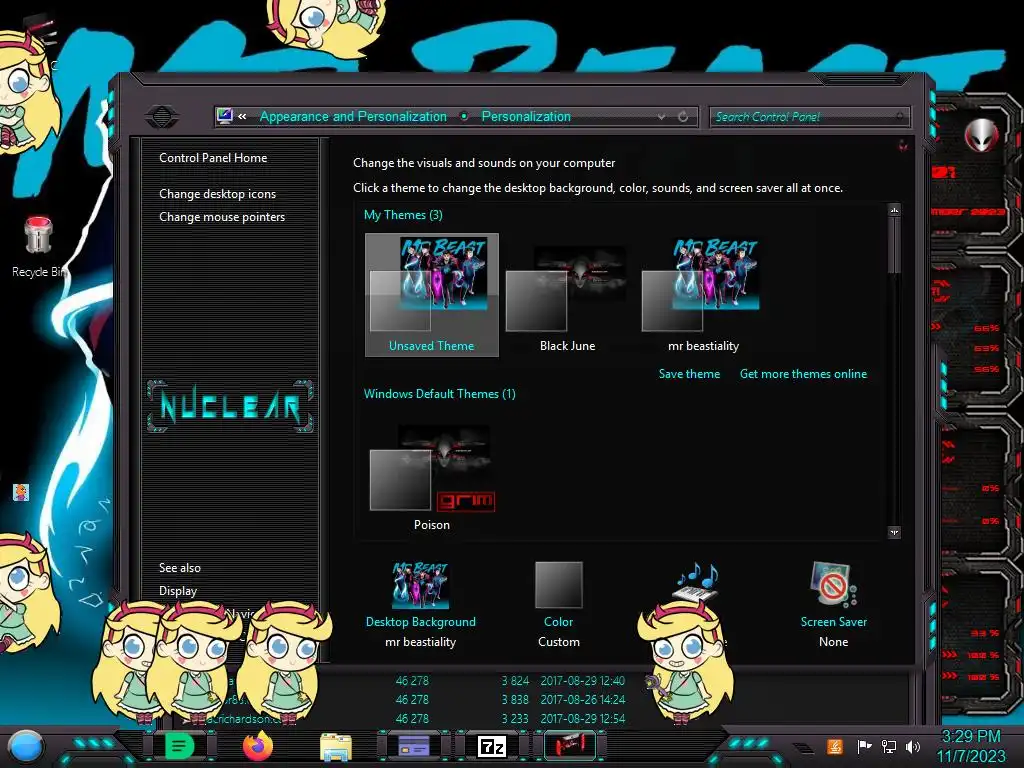Open the Start orb
Viewport: 1024px width, 768px height.
pyautogui.click(x=25, y=747)
